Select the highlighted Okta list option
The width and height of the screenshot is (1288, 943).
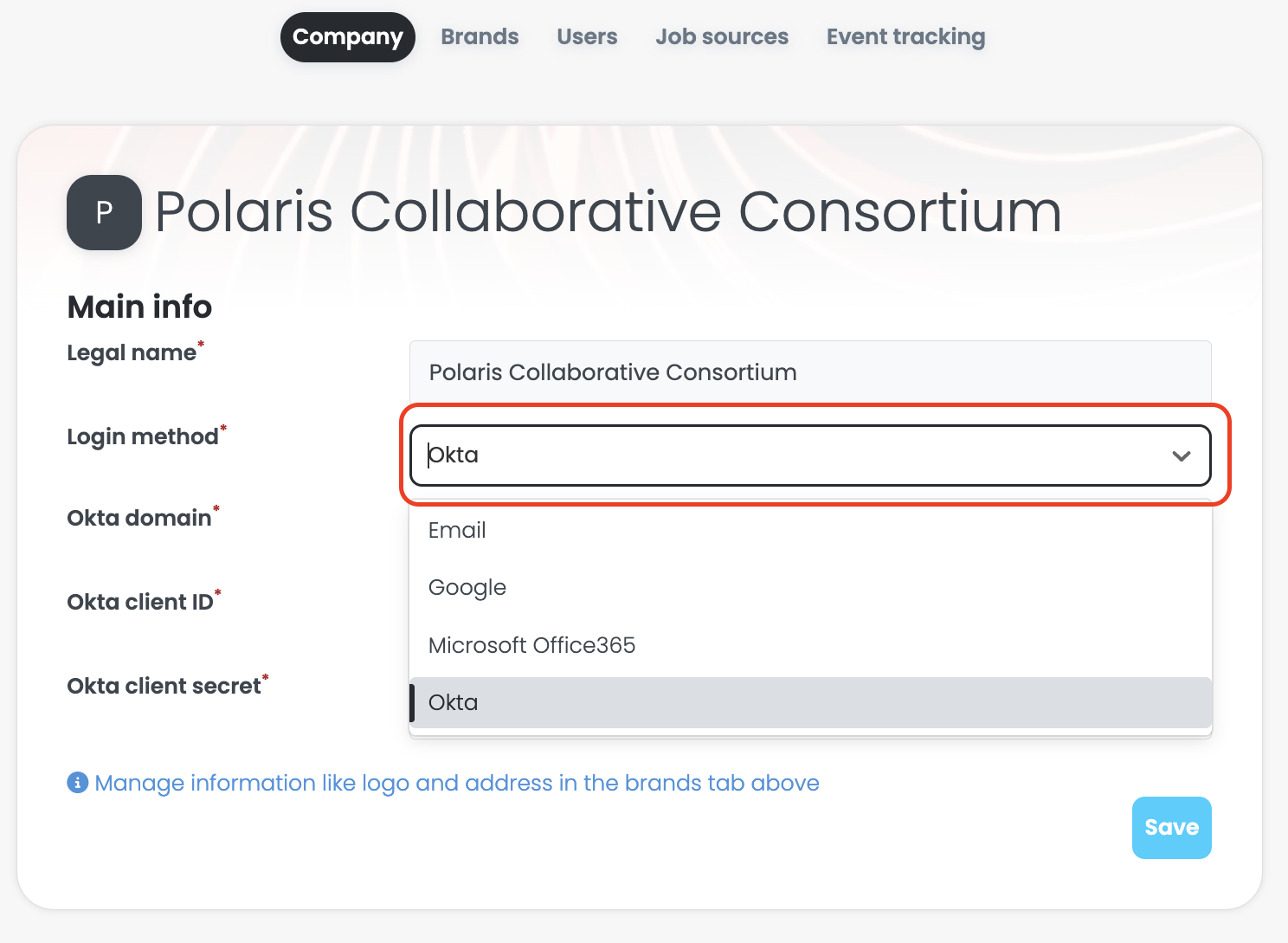click(454, 702)
